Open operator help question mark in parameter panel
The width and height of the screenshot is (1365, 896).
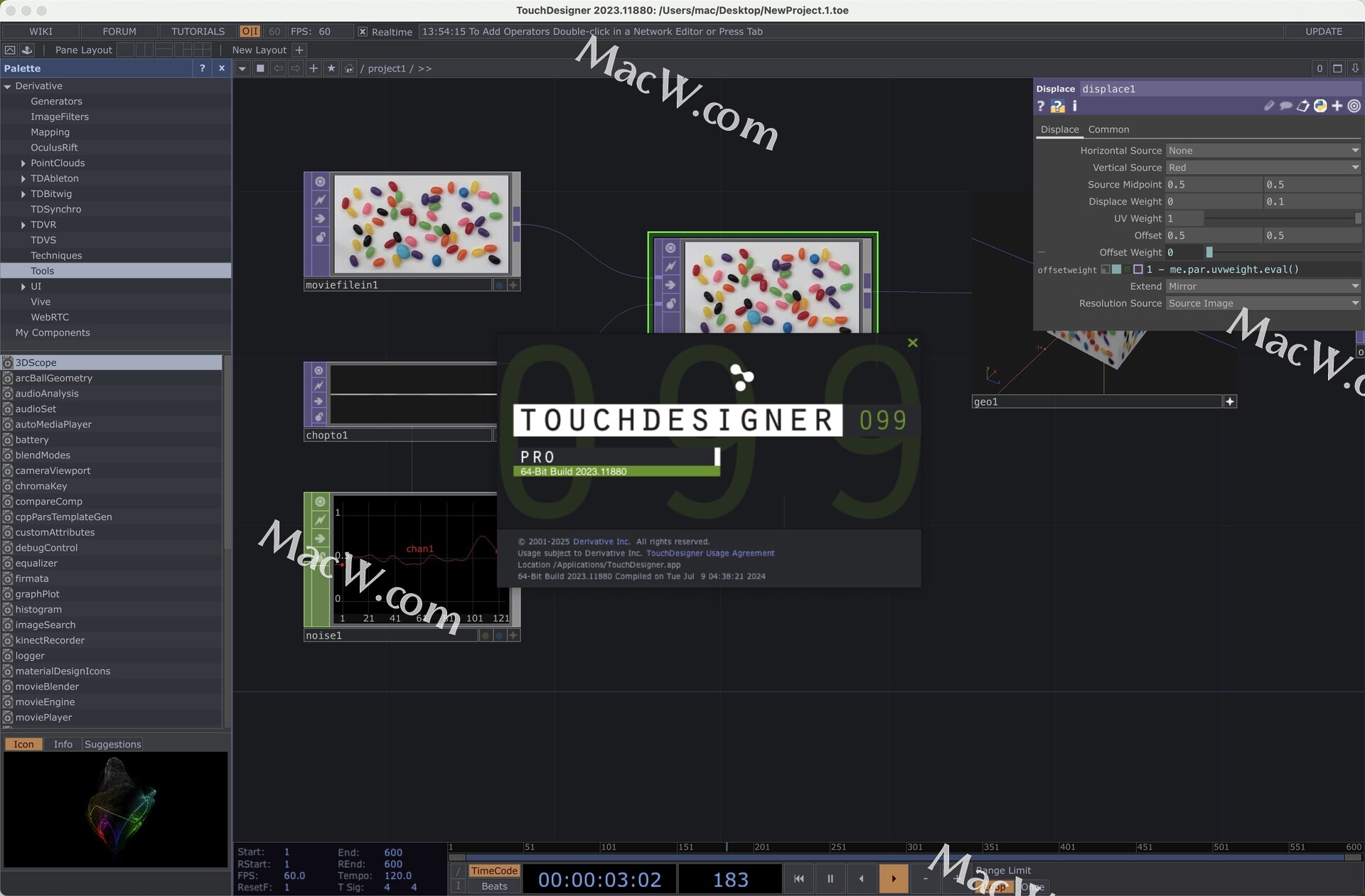point(1041,107)
